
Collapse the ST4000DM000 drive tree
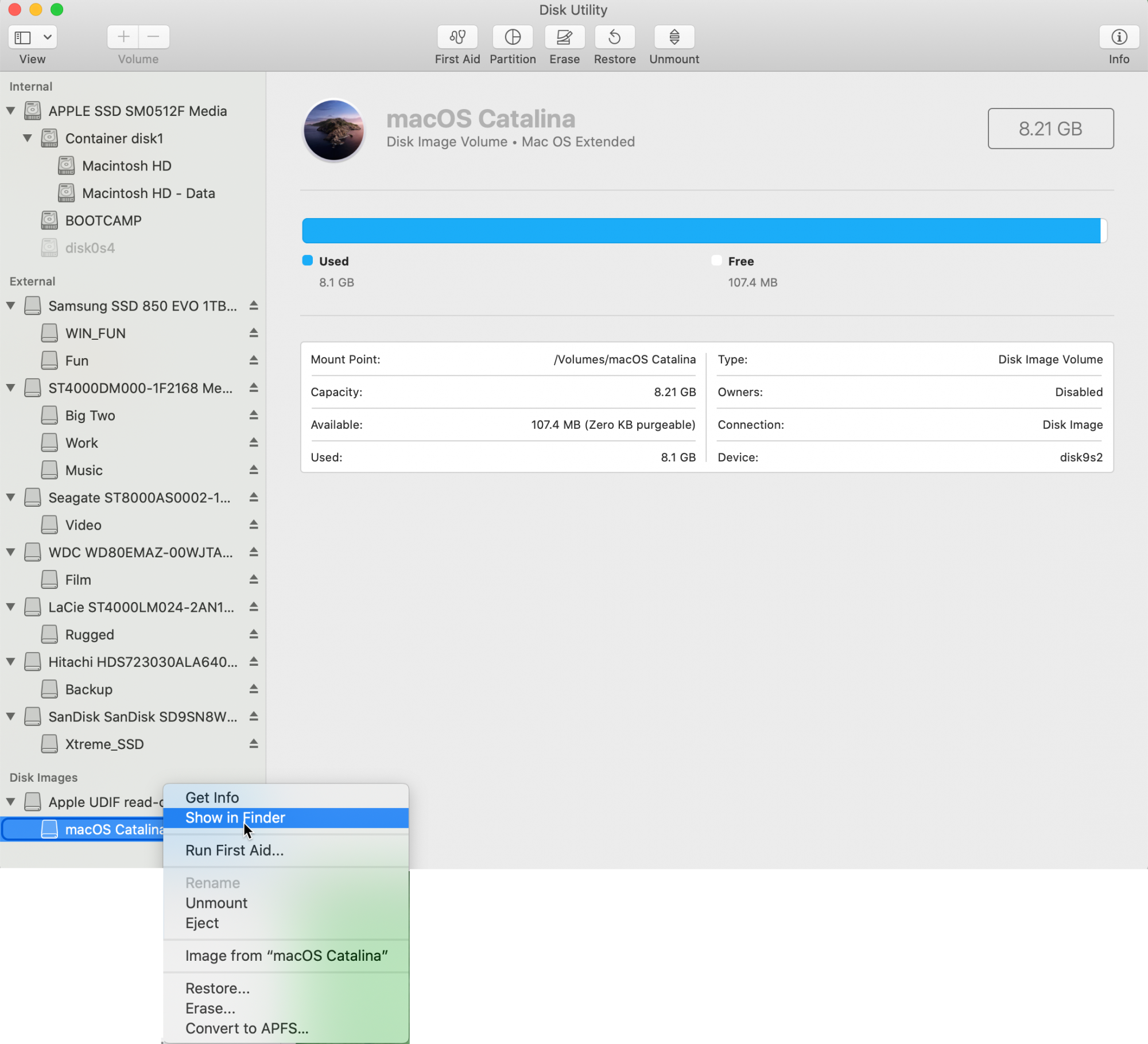click(10, 388)
